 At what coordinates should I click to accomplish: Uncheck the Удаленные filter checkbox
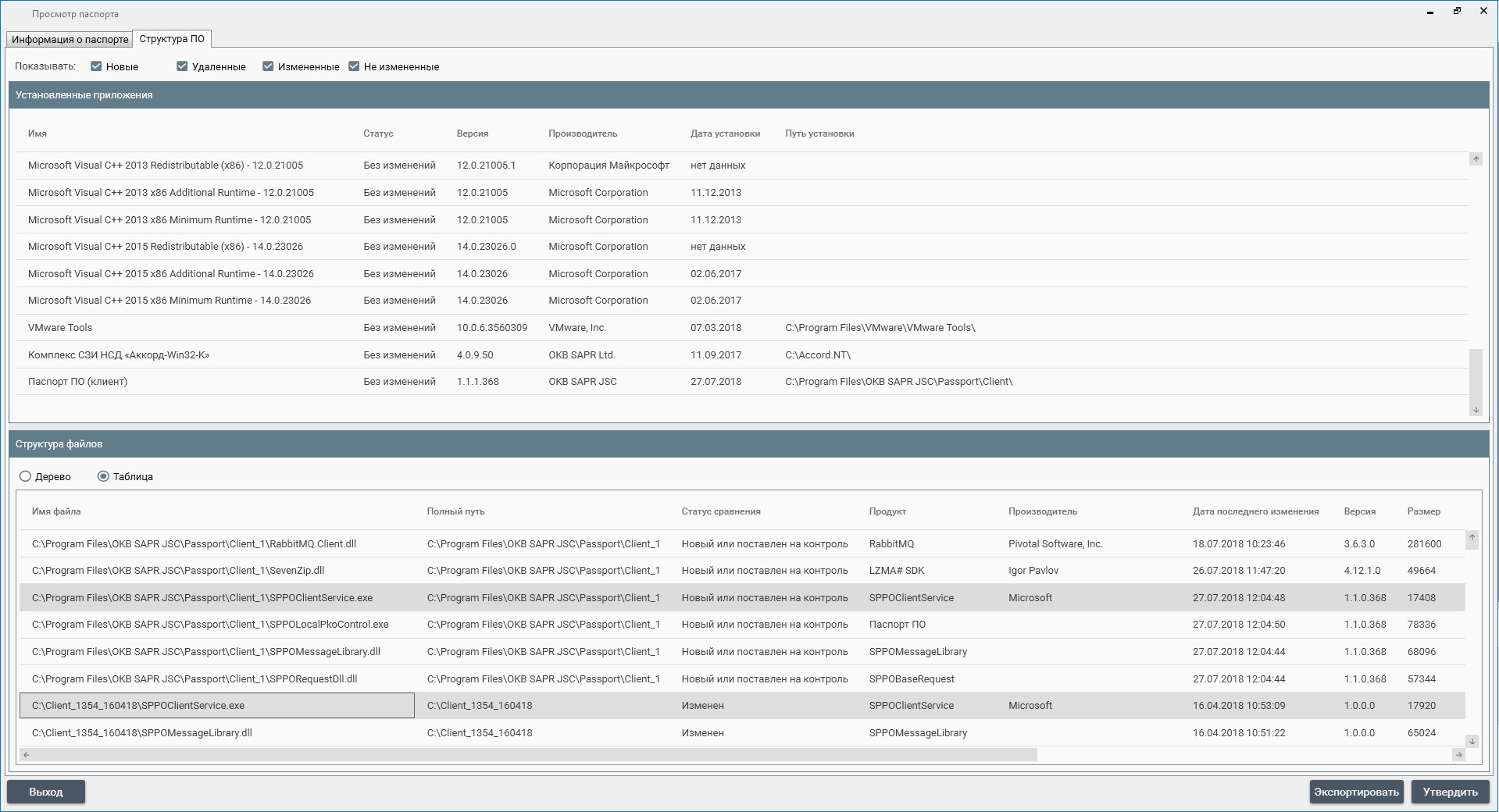182,66
